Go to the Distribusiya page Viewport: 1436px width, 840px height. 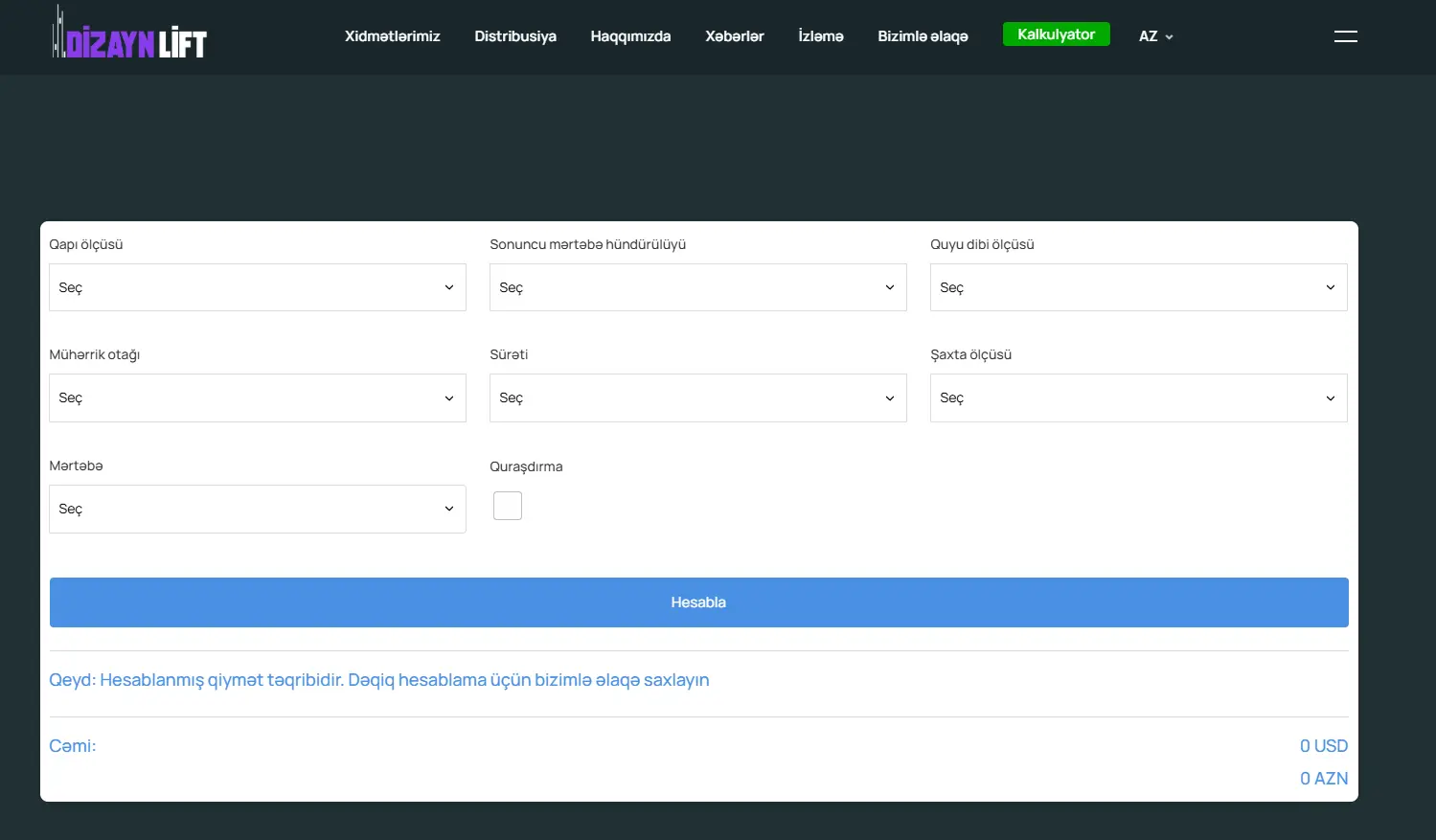515,36
